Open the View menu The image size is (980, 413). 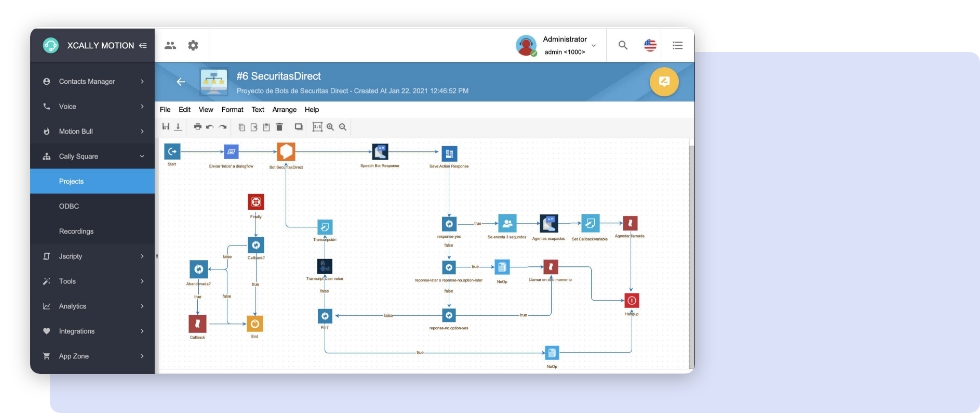point(206,109)
